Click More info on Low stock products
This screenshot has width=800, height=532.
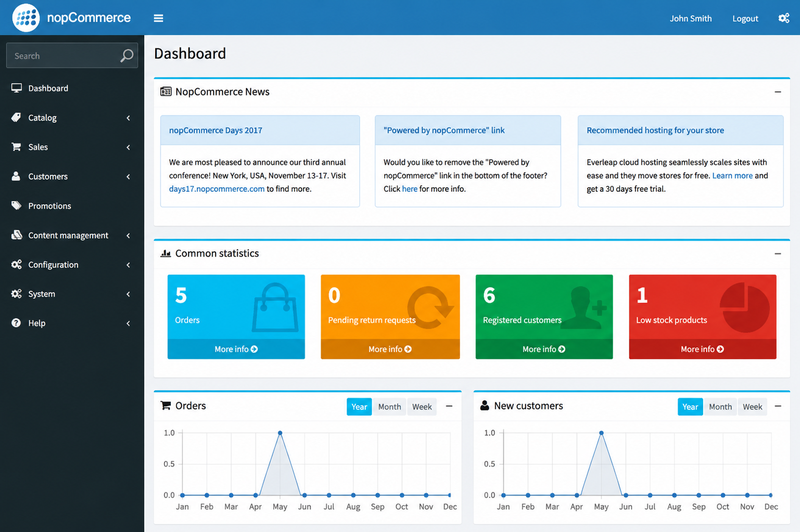[702, 349]
